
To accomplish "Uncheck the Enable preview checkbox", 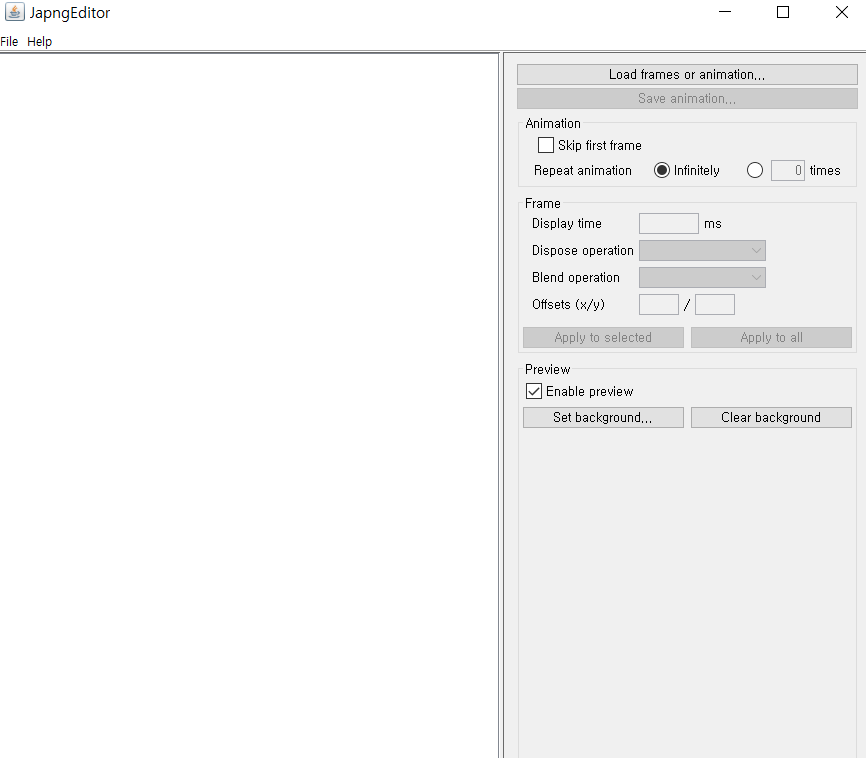I will pos(534,391).
